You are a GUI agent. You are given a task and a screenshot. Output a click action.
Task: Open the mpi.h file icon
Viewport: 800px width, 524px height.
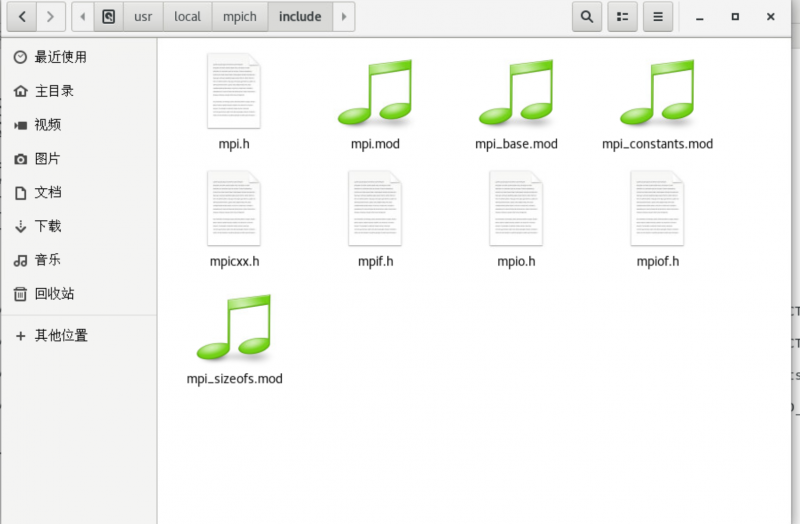pyautogui.click(x=234, y=92)
